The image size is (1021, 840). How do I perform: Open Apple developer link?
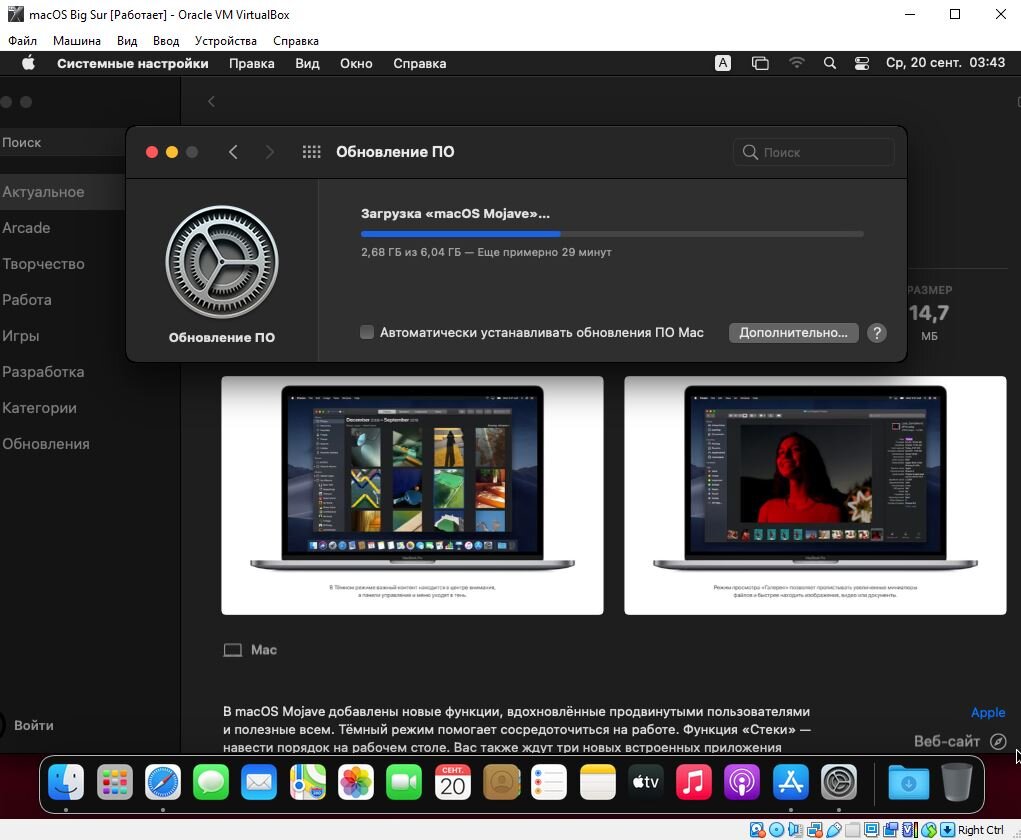[x=988, y=712]
